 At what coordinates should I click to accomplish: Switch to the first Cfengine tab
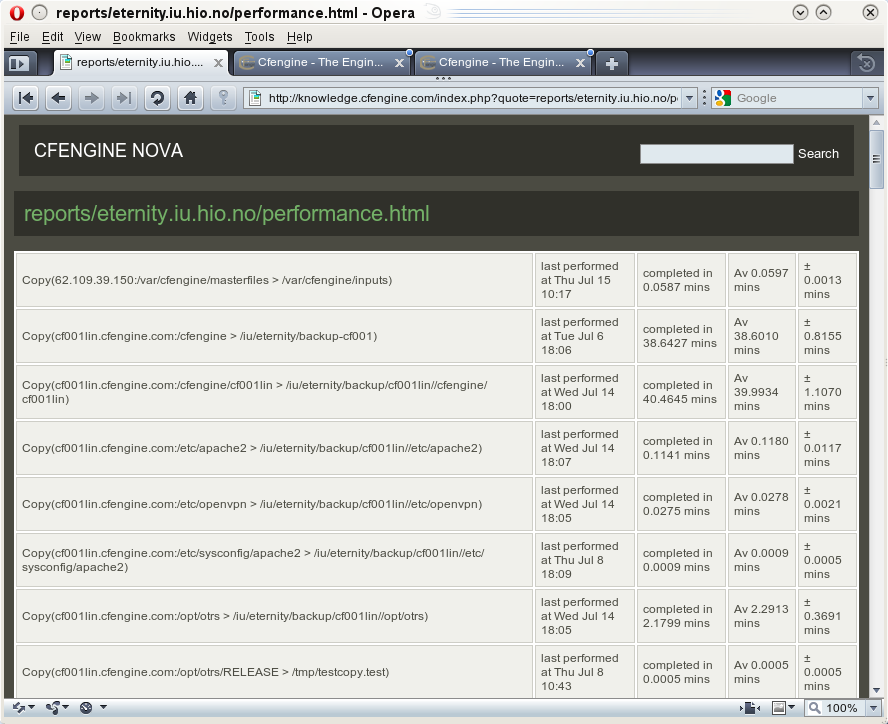coord(321,62)
